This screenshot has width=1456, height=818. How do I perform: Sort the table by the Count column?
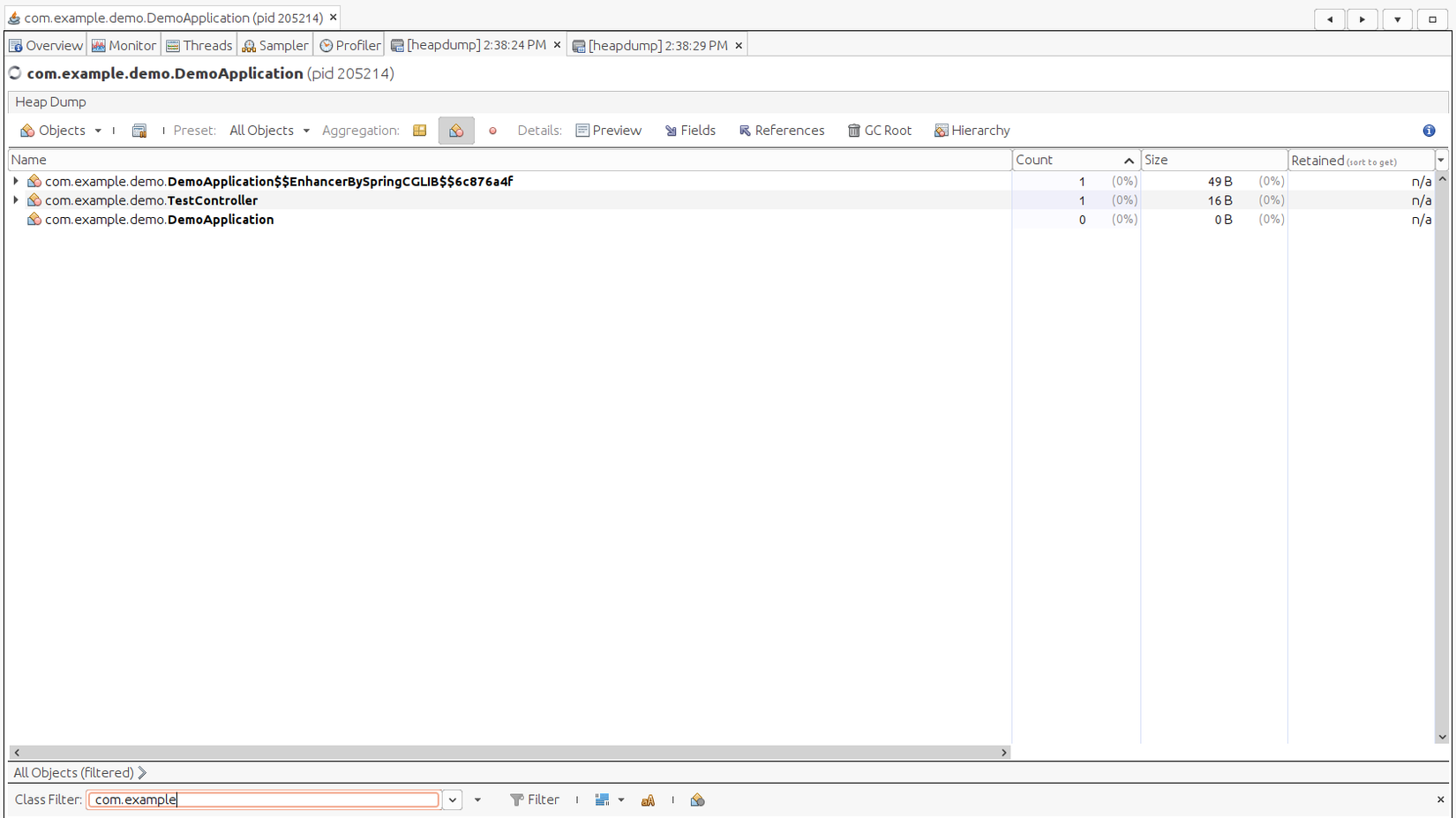tap(1076, 160)
